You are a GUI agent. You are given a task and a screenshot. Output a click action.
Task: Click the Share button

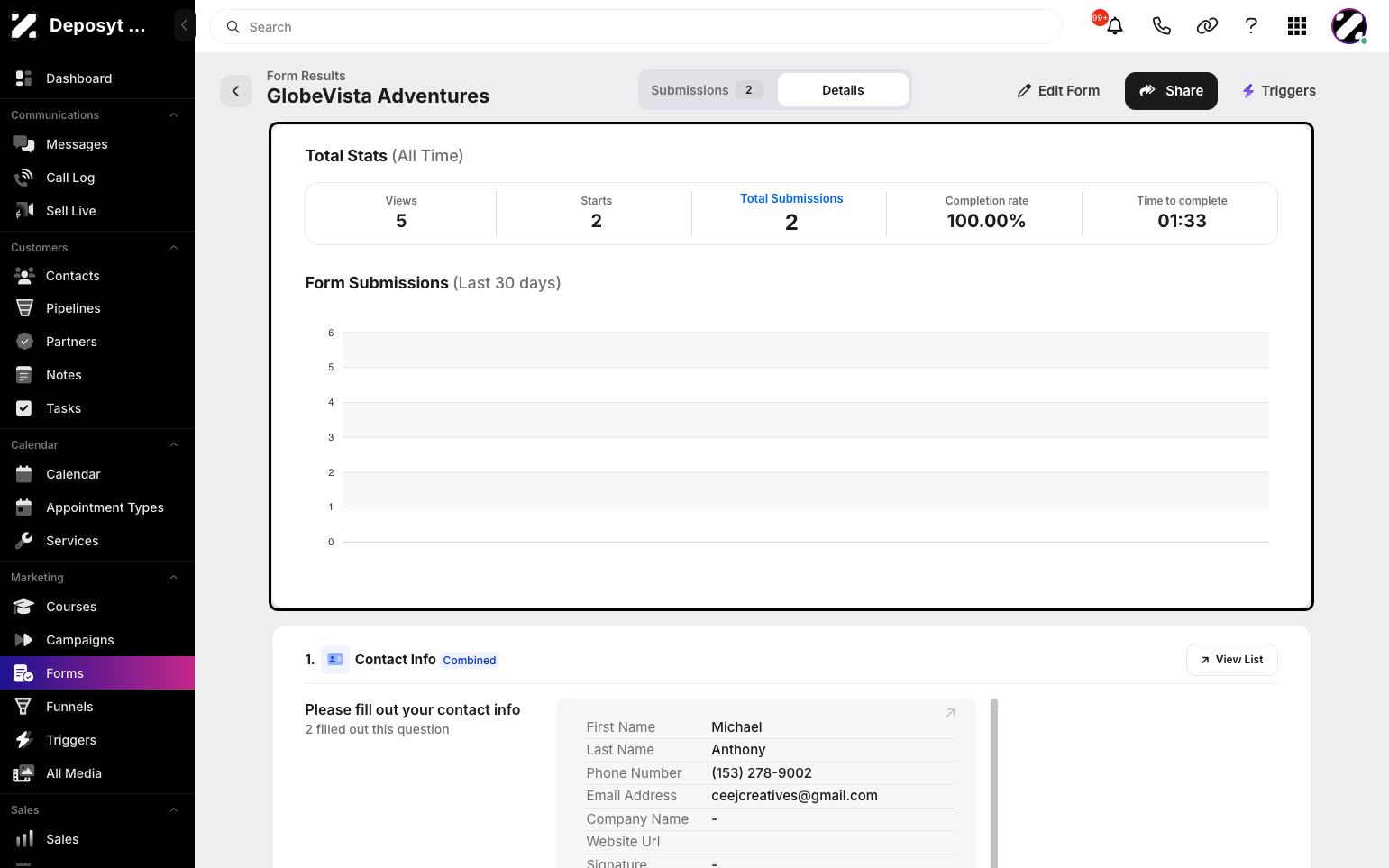[1171, 91]
